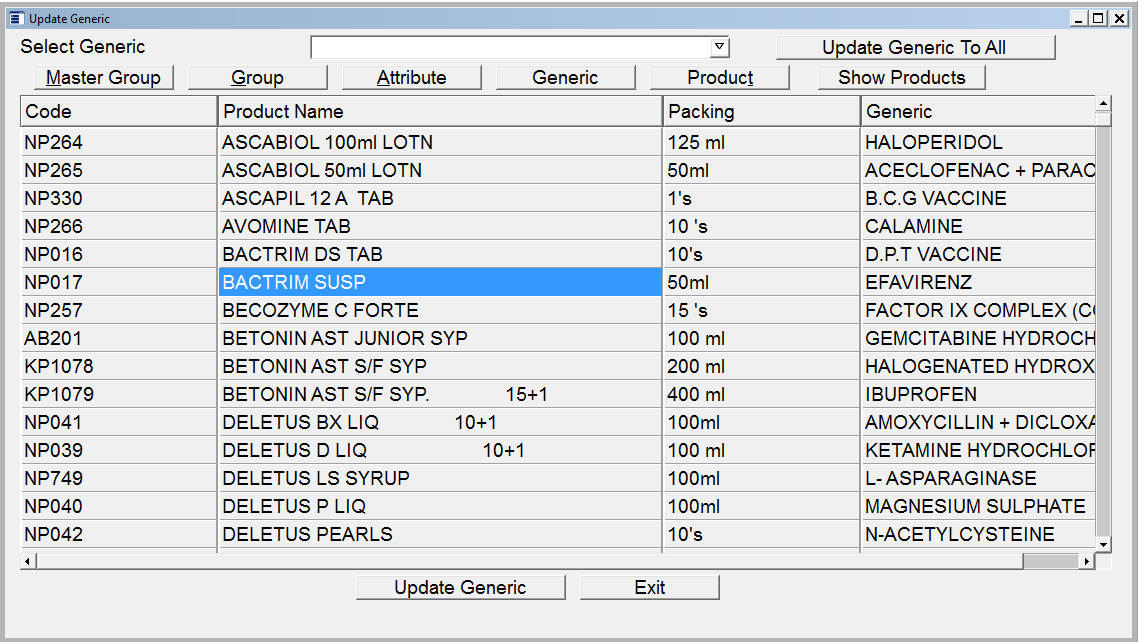Click the Packing column header
This screenshot has height=642, width=1138.
(761, 111)
